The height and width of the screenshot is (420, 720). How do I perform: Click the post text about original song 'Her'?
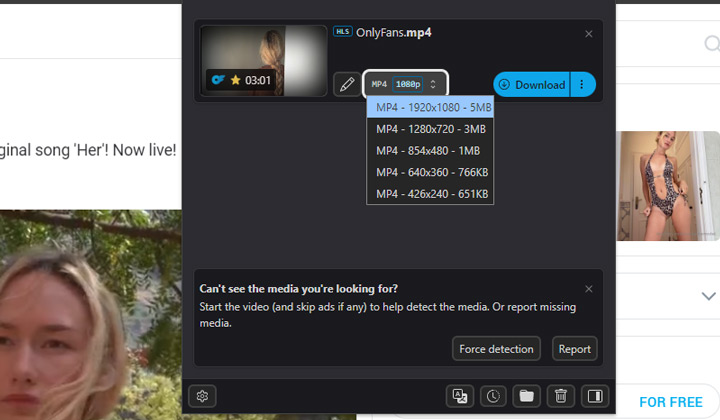coord(88,150)
